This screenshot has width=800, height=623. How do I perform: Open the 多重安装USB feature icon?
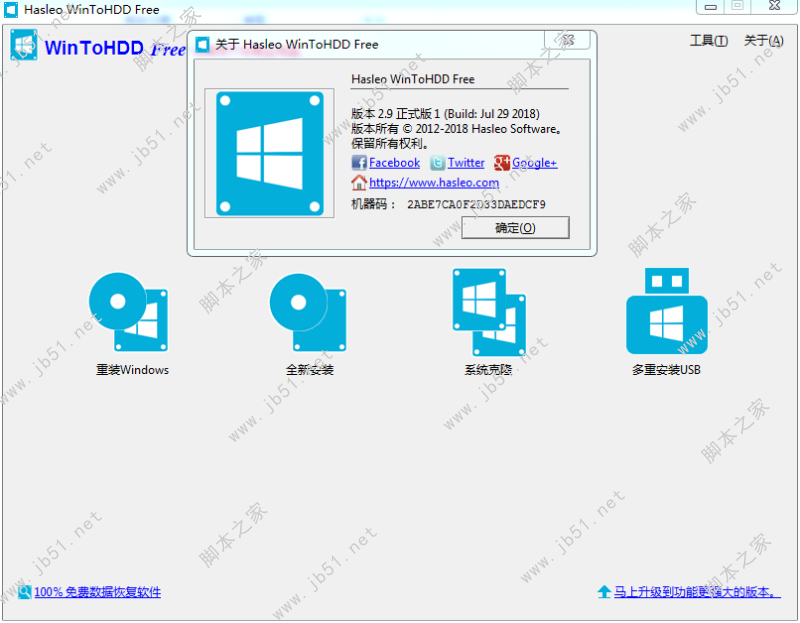click(x=666, y=310)
